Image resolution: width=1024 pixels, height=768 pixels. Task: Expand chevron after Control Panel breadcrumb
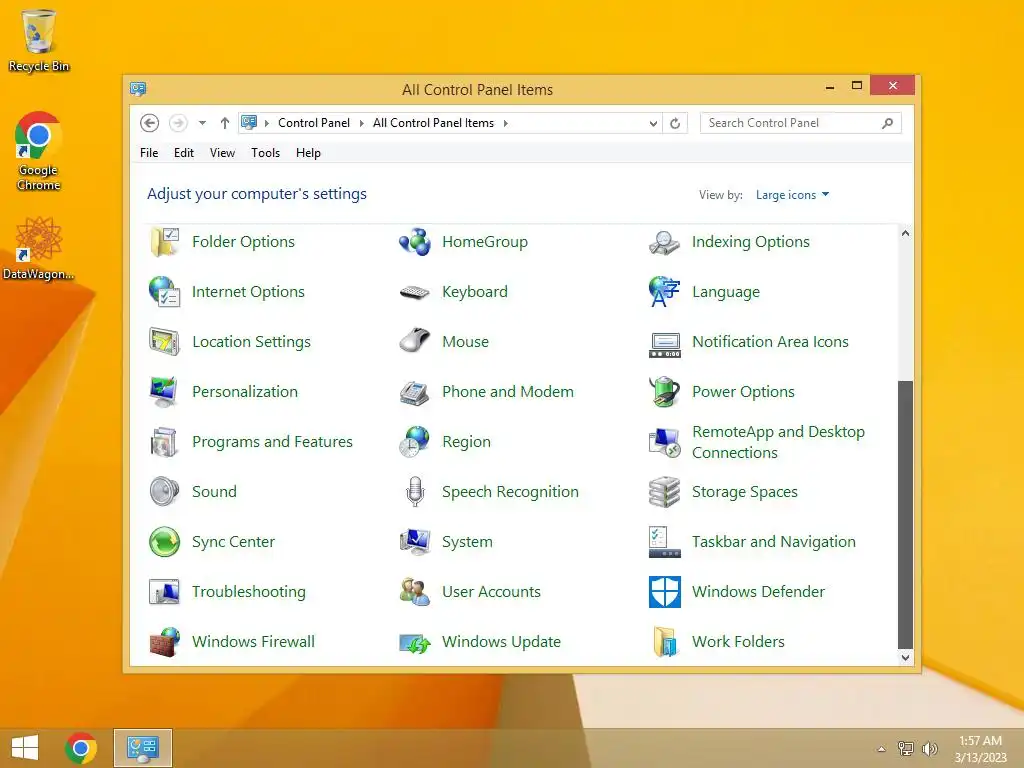pyautogui.click(x=361, y=123)
